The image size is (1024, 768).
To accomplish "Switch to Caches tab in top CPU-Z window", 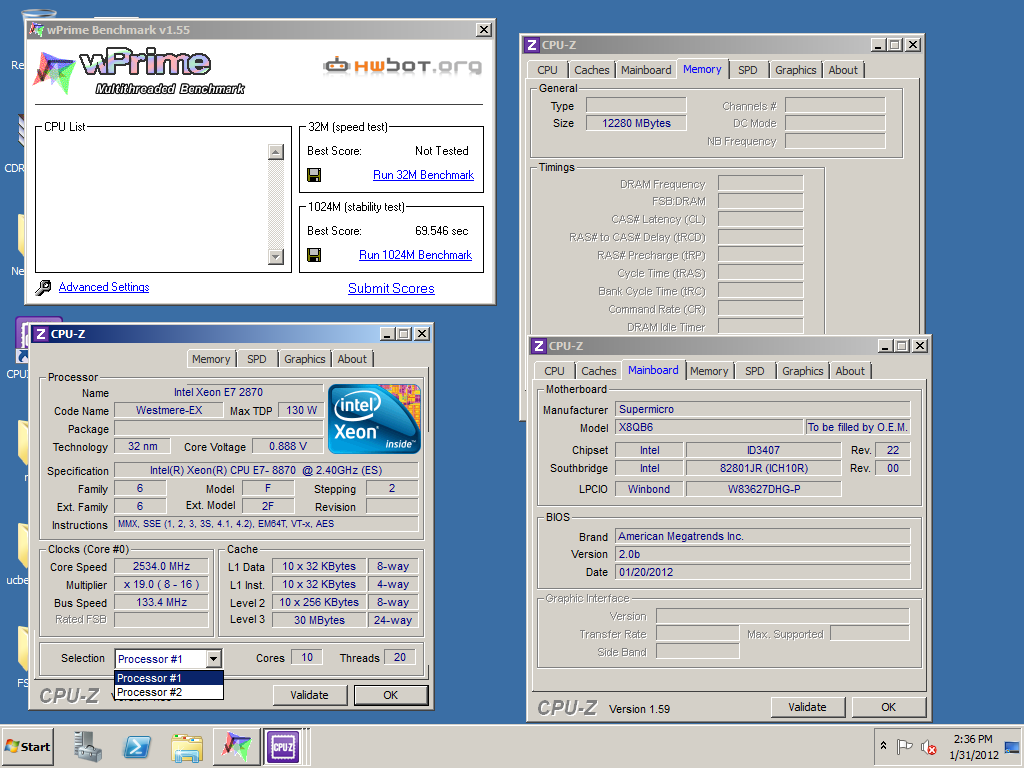I will [x=592, y=70].
